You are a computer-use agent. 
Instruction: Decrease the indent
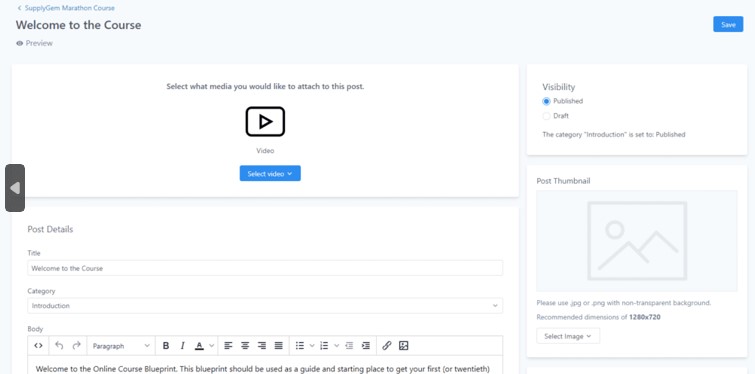349,346
